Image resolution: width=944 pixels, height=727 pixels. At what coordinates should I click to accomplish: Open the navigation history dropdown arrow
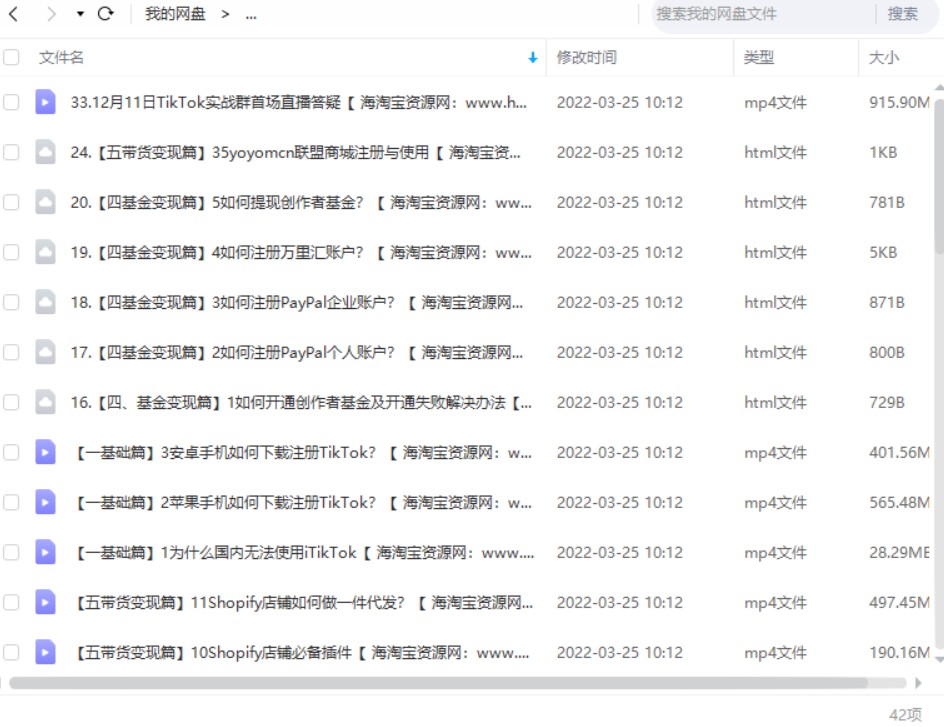click(x=80, y=14)
